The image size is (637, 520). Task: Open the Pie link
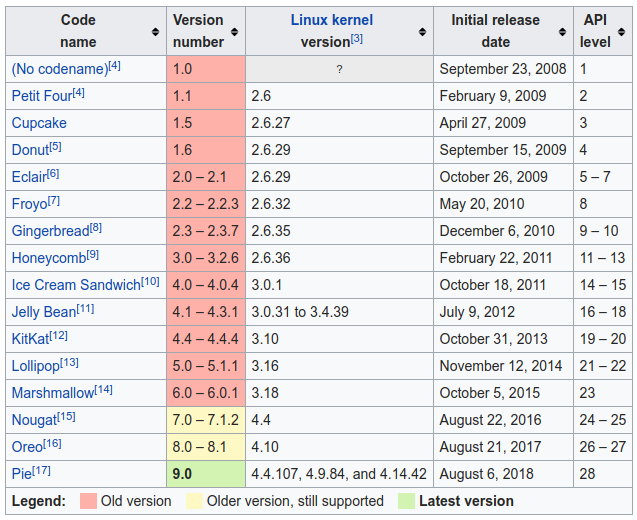point(22,474)
